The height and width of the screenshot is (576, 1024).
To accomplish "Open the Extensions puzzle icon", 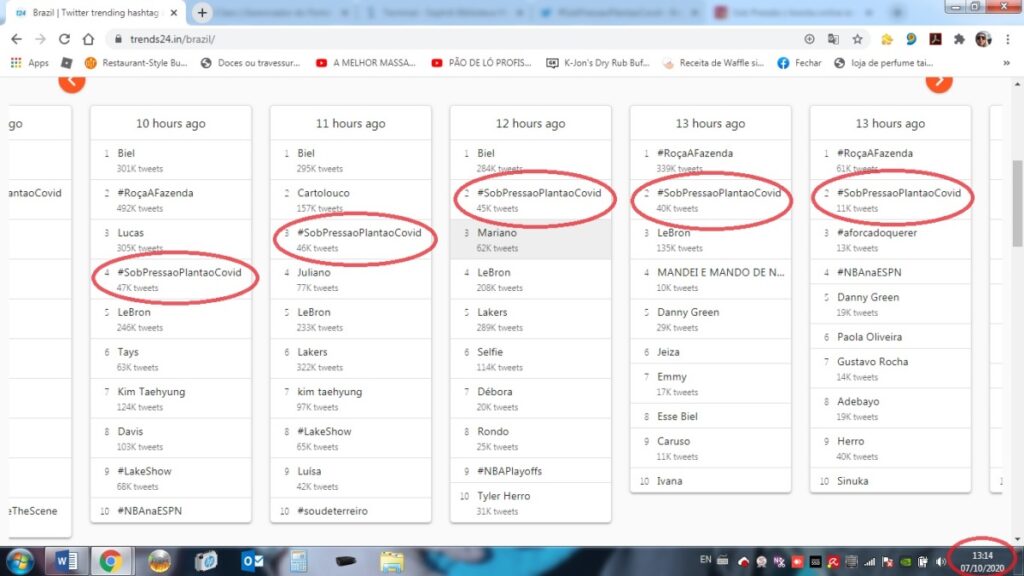I will pyautogui.click(x=959, y=39).
